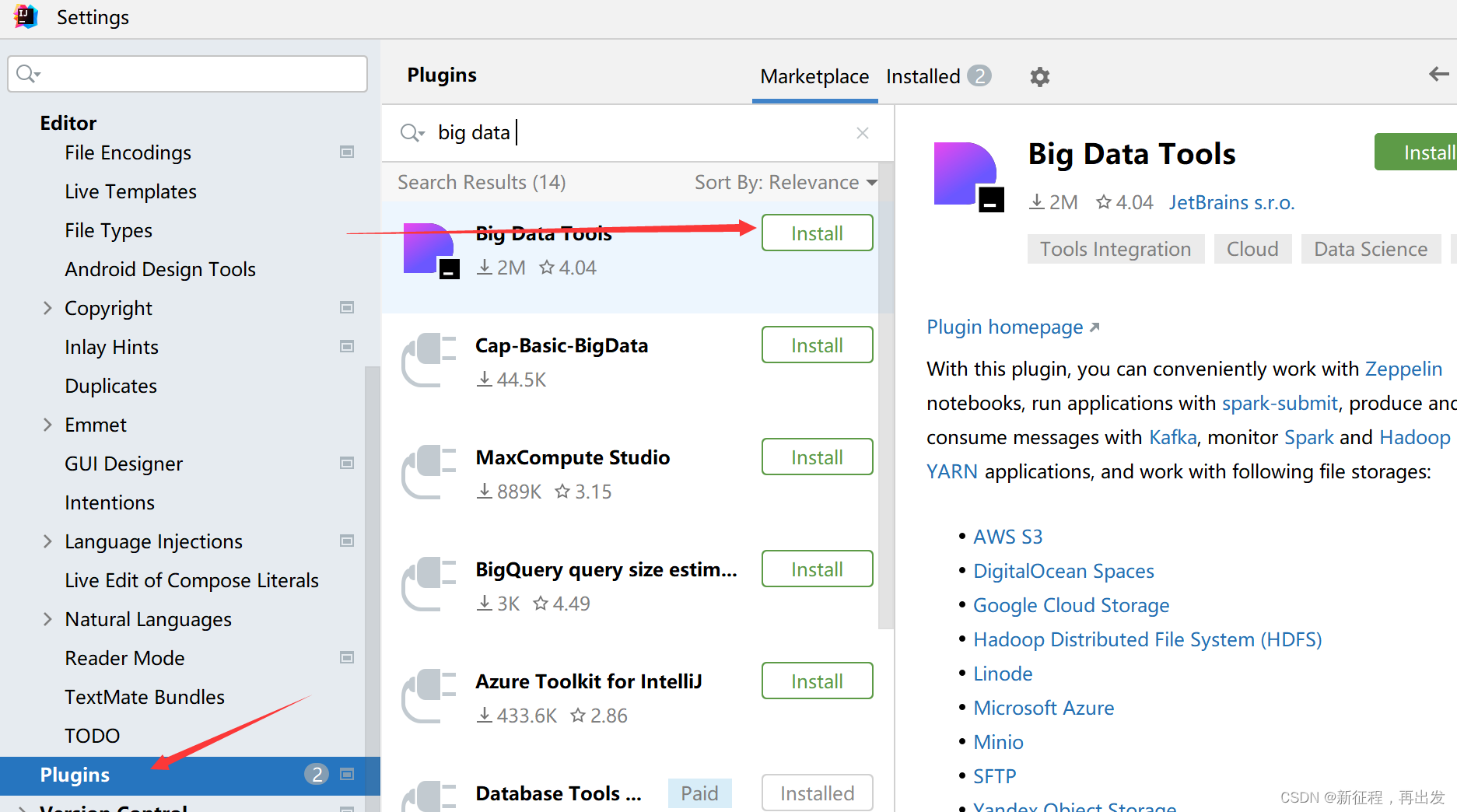The image size is (1457, 812).
Task: Click project-level icon beside GUI Designer
Action: pyautogui.click(x=347, y=464)
